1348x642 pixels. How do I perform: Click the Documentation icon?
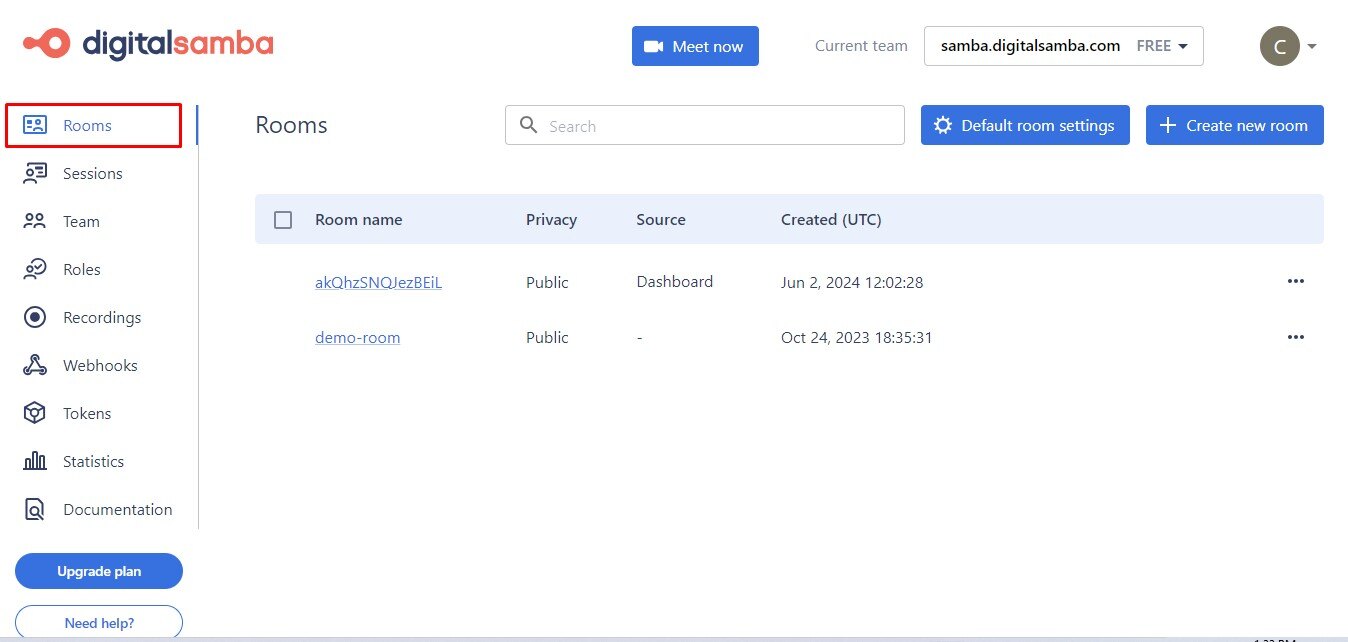(x=35, y=509)
